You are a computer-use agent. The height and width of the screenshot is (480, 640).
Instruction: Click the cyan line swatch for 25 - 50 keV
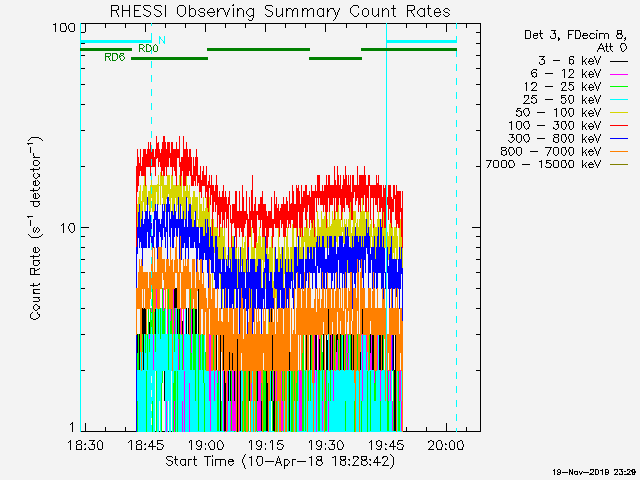tap(619, 100)
